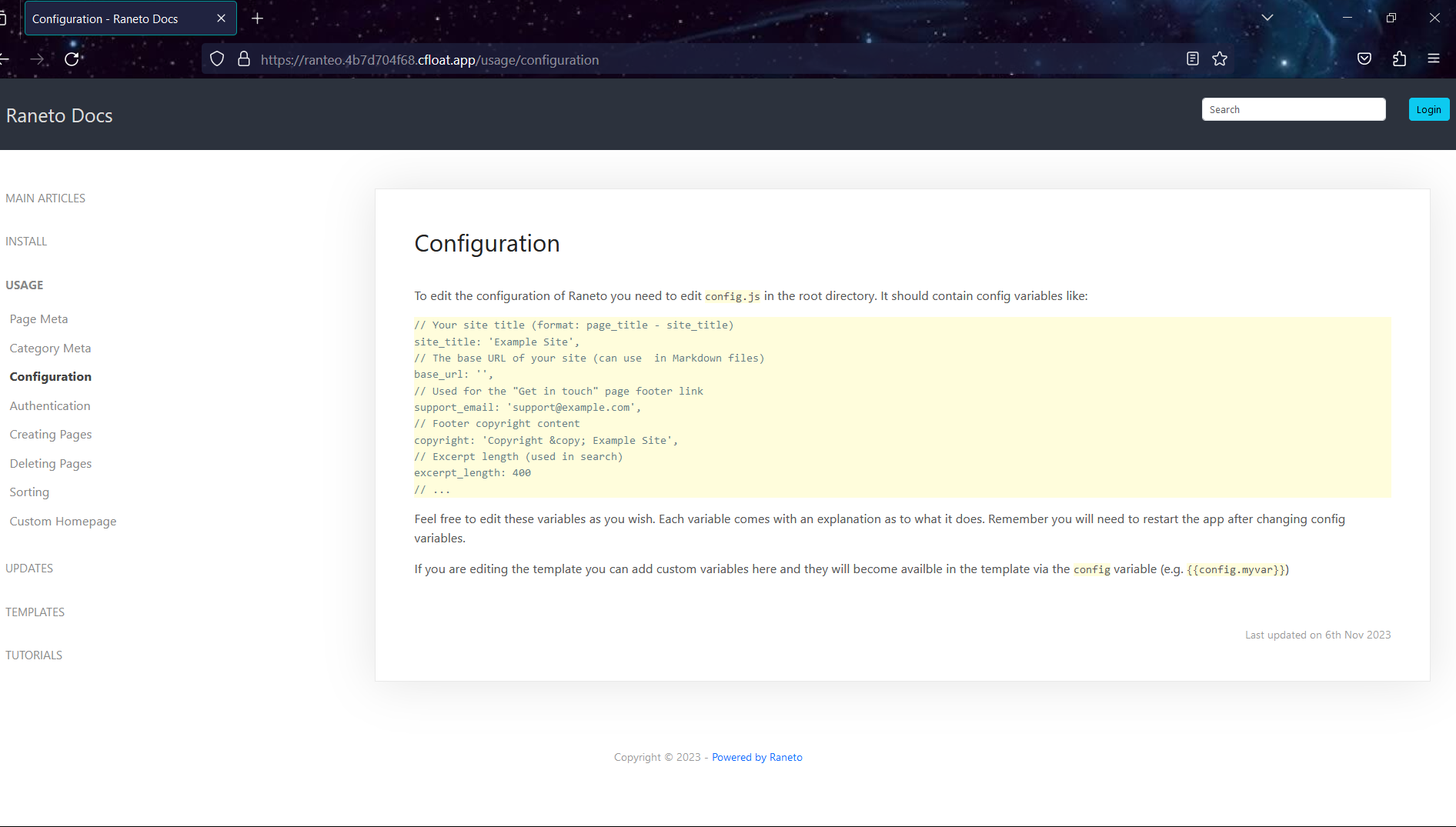Viewport: 1456px width, 827px height.
Task: Open the Deleting Pages article
Action: [51, 464]
